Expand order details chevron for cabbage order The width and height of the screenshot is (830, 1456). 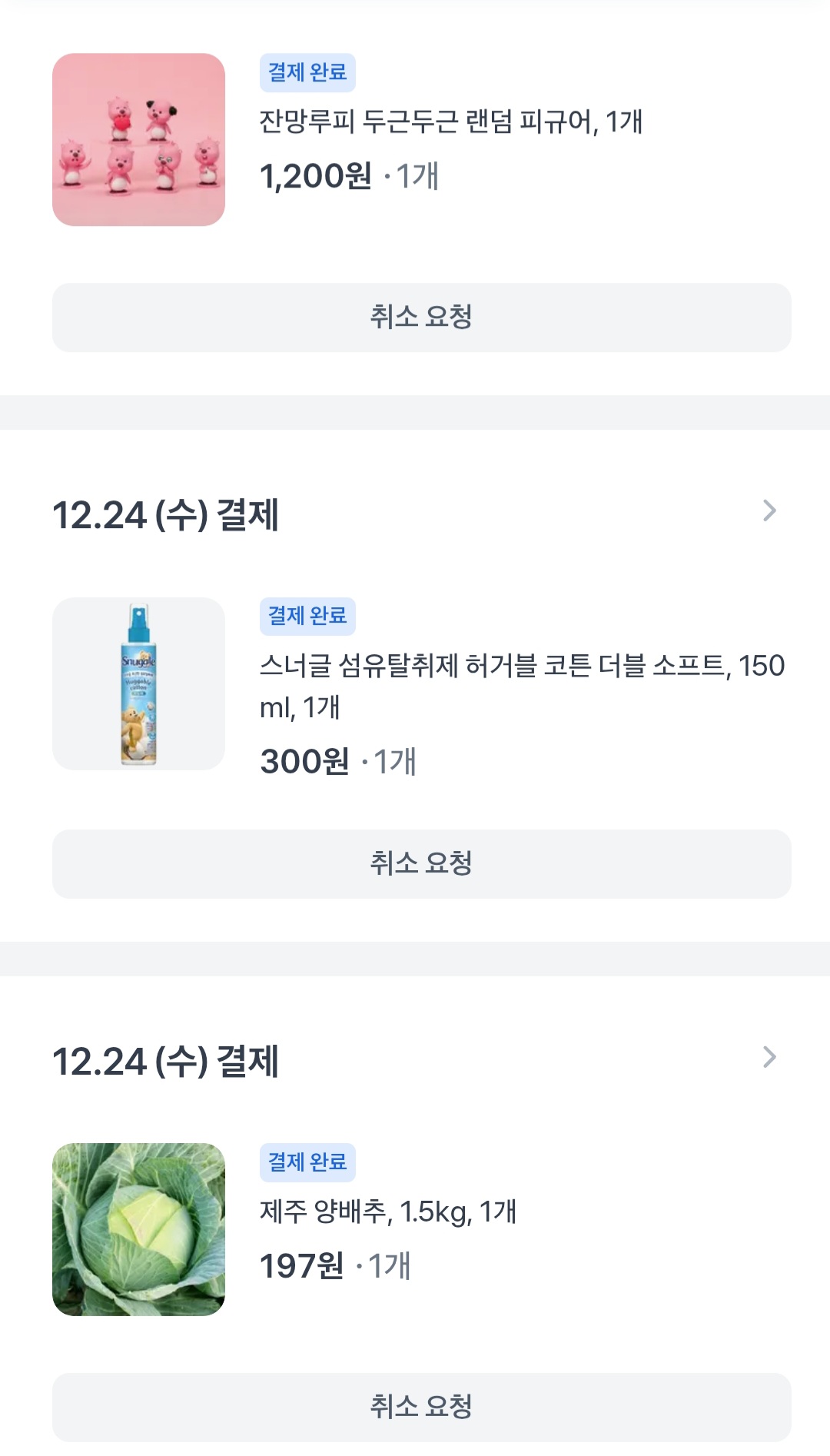pyautogui.click(x=769, y=1057)
